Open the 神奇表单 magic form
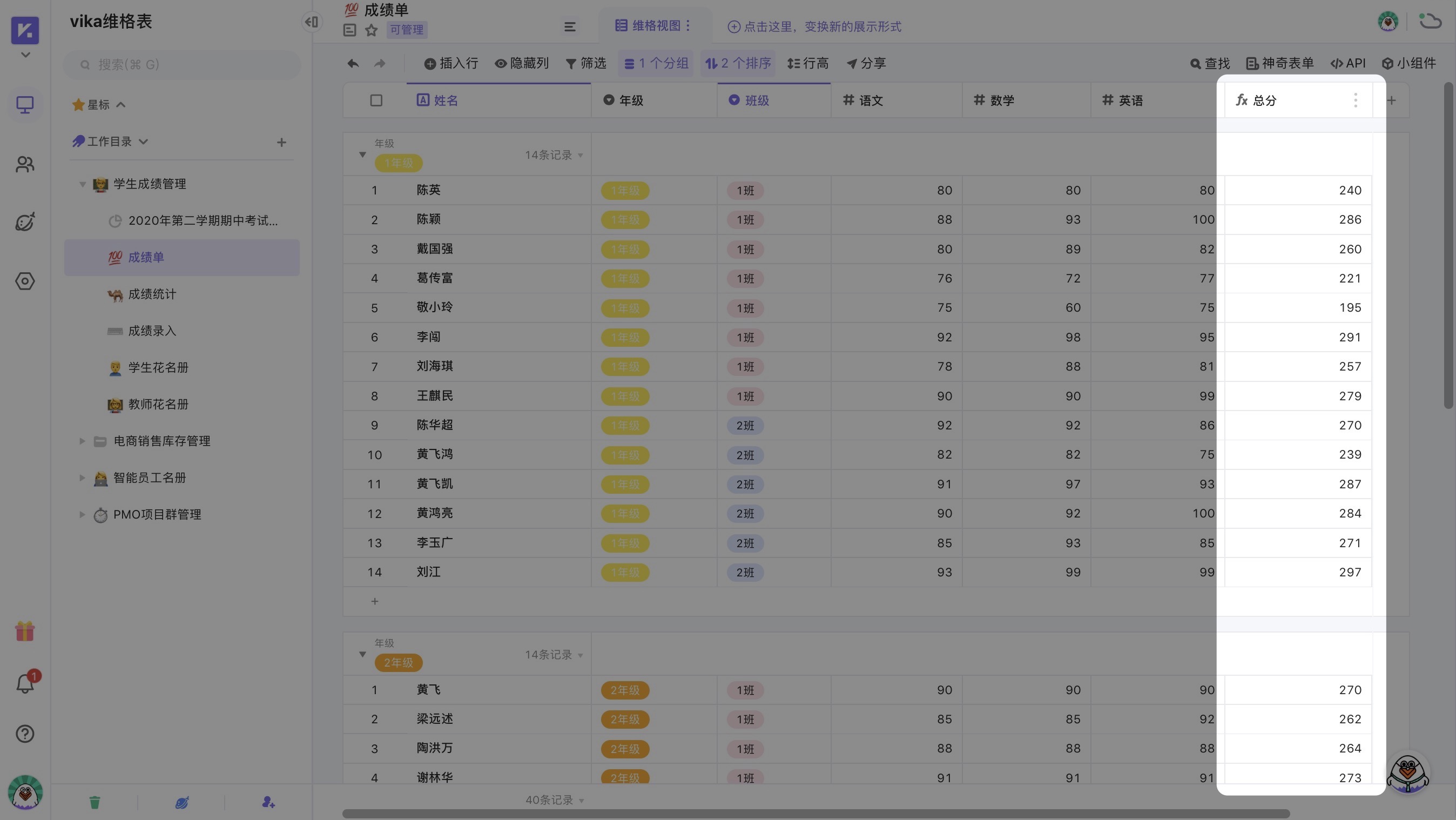Image resolution: width=1456 pixels, height=820 pixels. 1279,63
